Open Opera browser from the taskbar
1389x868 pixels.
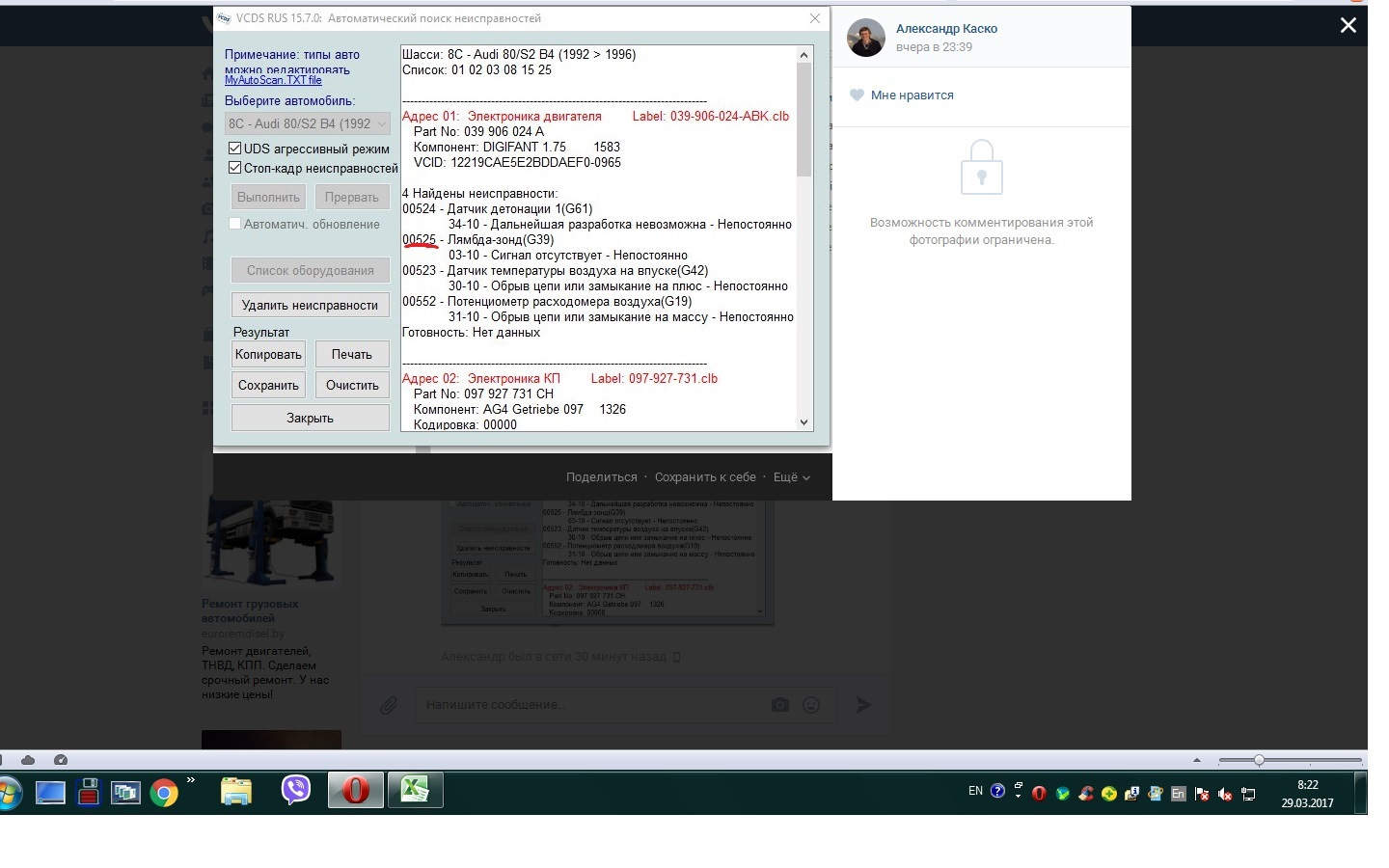pyautogui.click(x=355, y=790)
